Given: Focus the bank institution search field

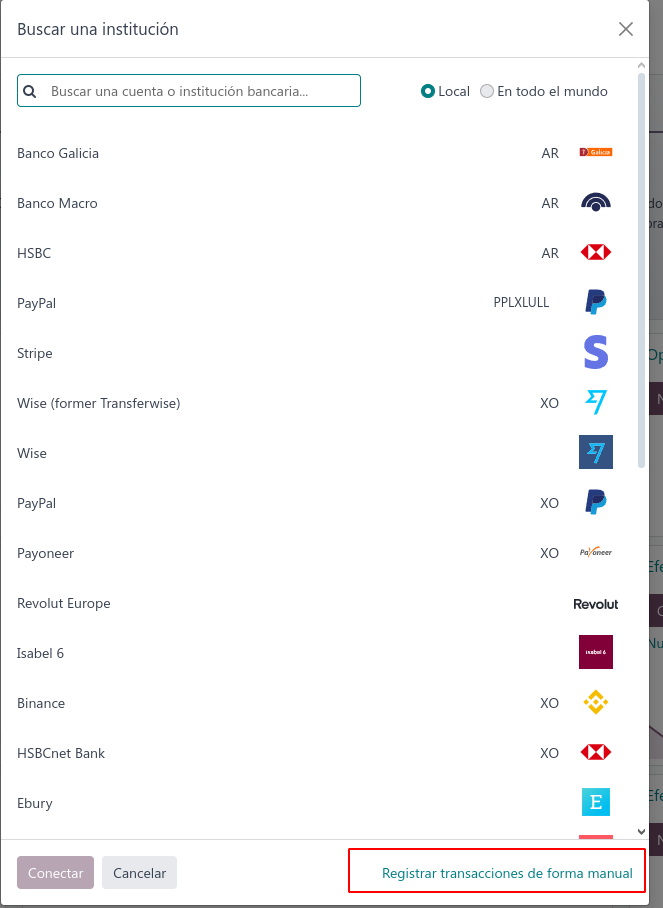Looking at the screenshot, I should tap(189, 90).
